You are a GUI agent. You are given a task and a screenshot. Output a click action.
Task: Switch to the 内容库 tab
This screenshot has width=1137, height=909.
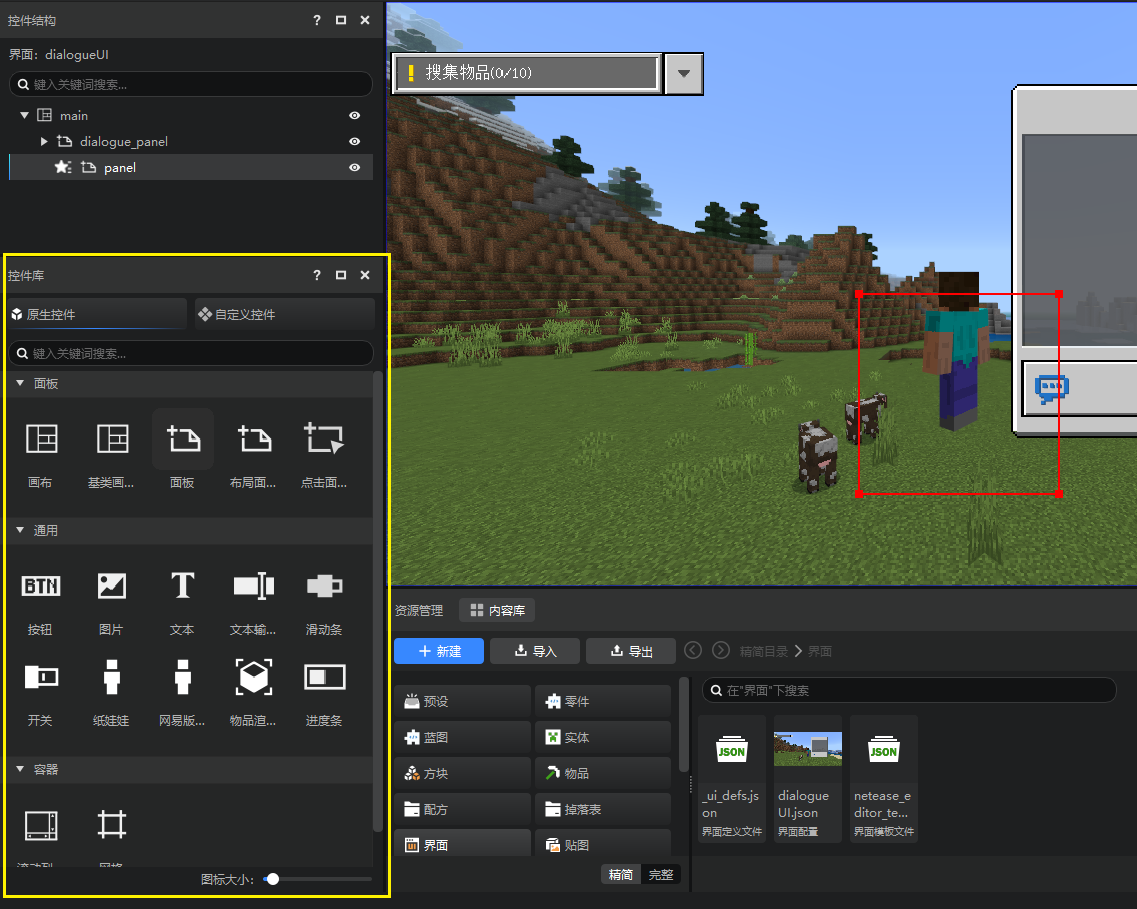click(x=497, y=610)
